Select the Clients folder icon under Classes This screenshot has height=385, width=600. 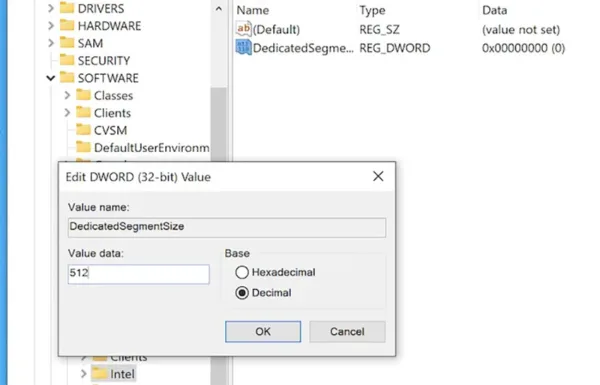click(83, 113)
